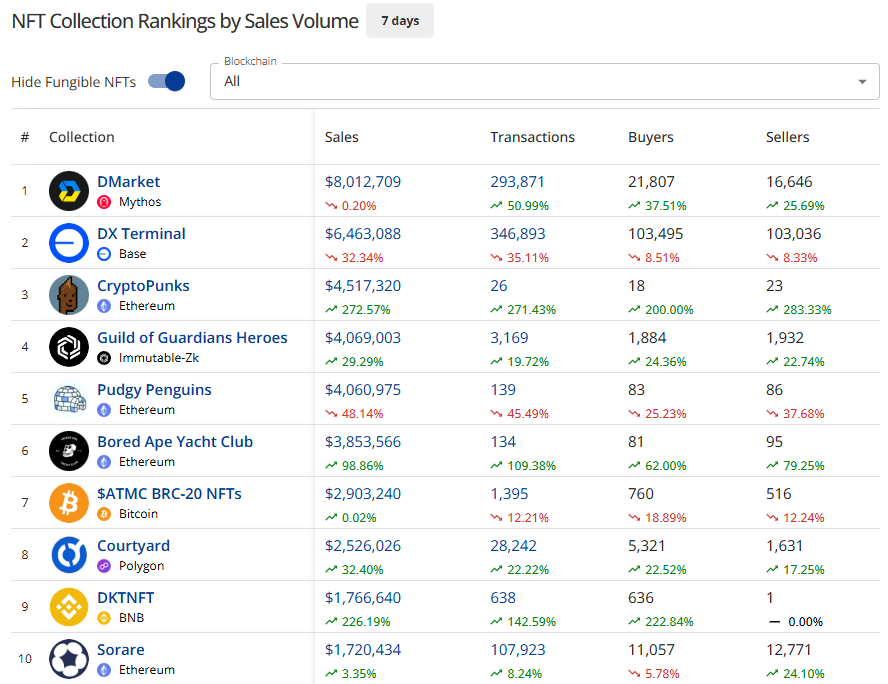Click the Guild of Guardians Heroes icon

point(69,347)
